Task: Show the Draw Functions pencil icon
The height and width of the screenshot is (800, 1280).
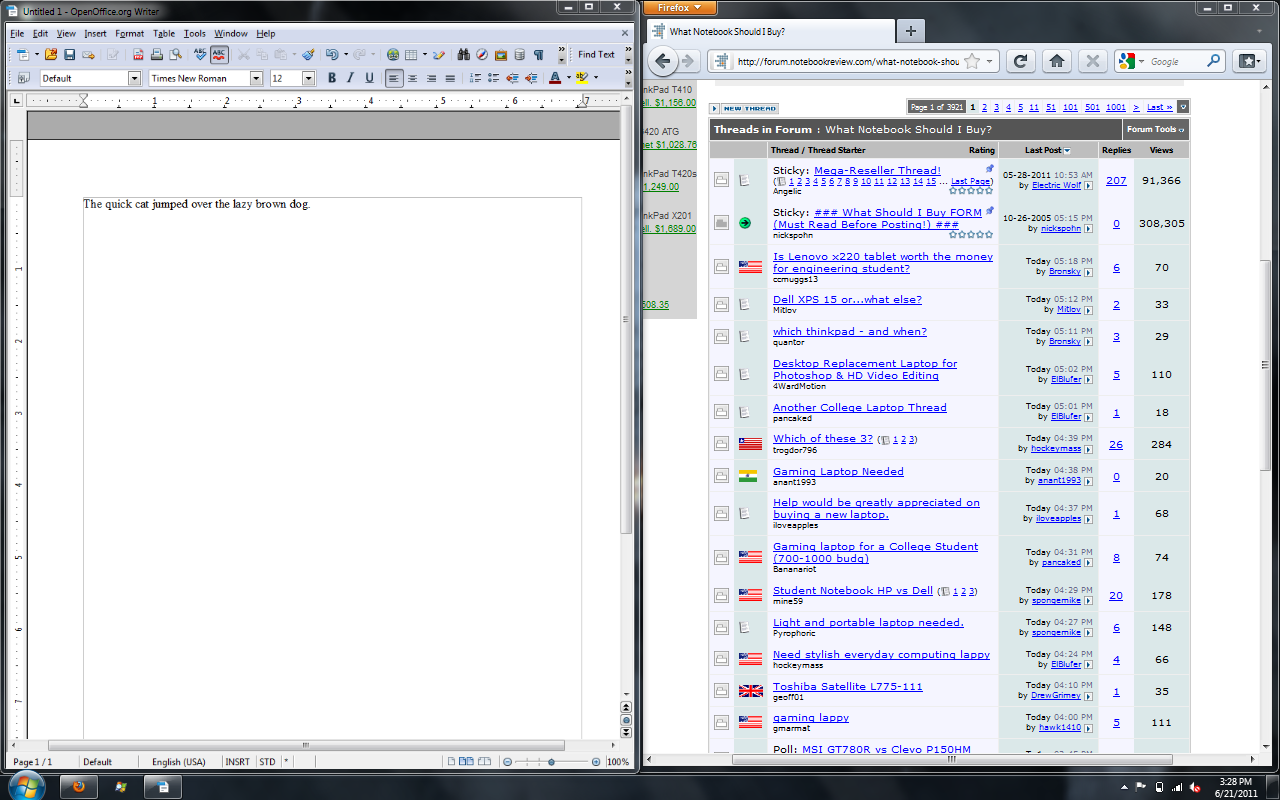Action: point(438,55)
